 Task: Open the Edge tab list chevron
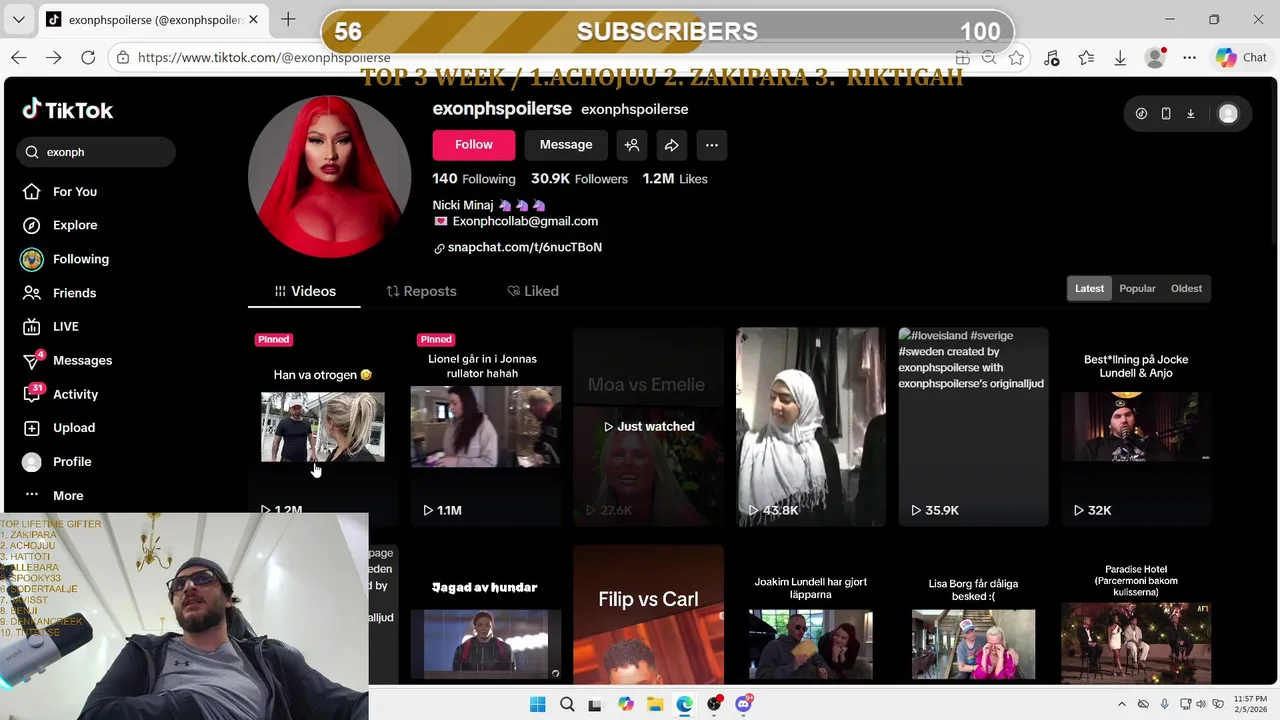(18, 19)
